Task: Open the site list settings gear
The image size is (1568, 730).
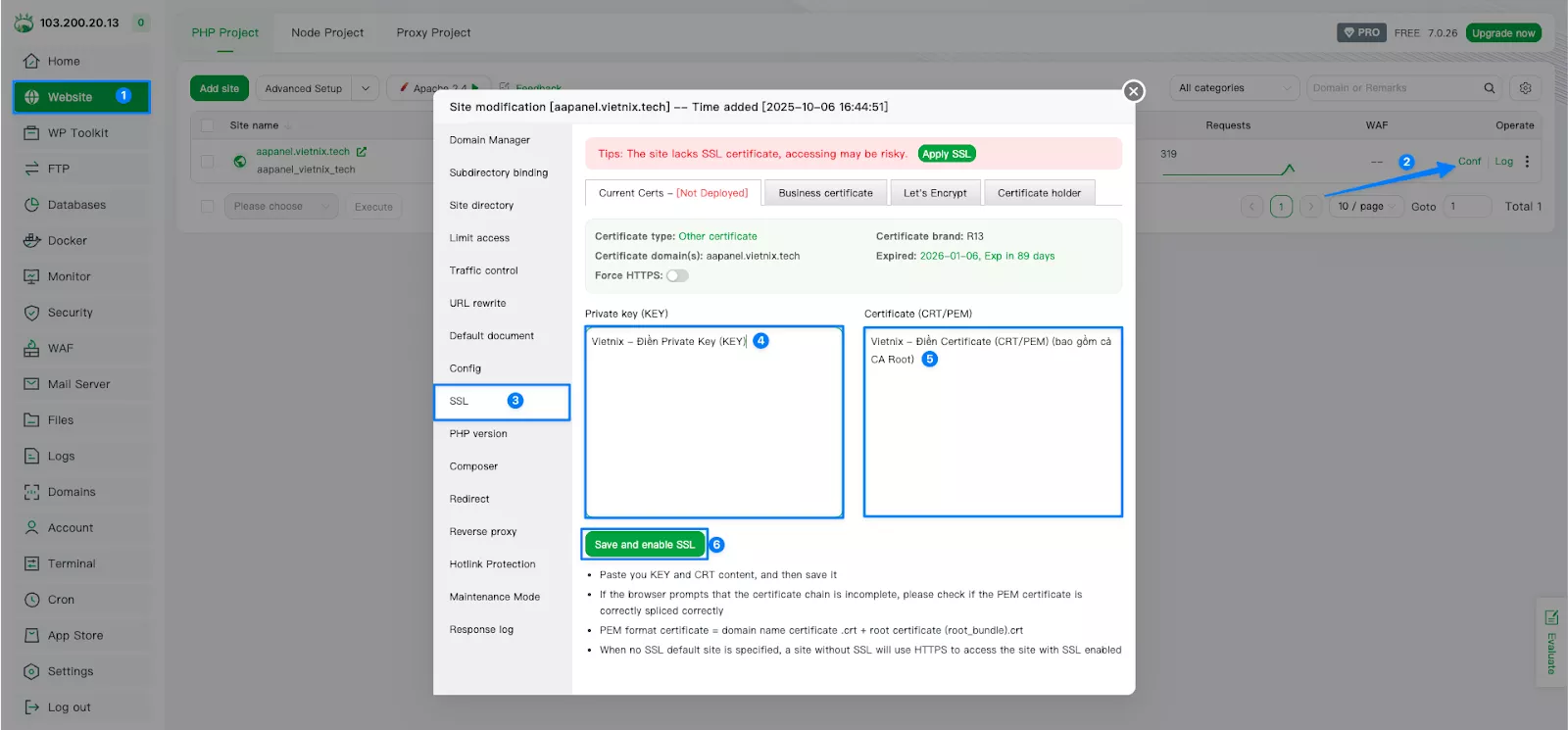Action: (x=1525, y=88)
